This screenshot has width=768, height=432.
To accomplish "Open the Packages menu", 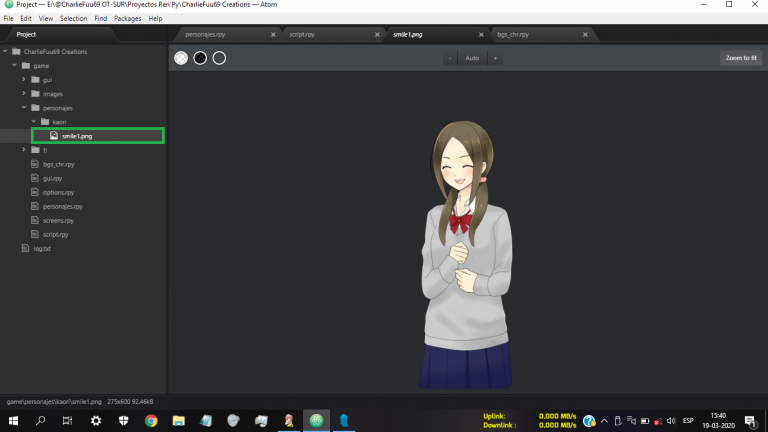I will click(127, 18).
